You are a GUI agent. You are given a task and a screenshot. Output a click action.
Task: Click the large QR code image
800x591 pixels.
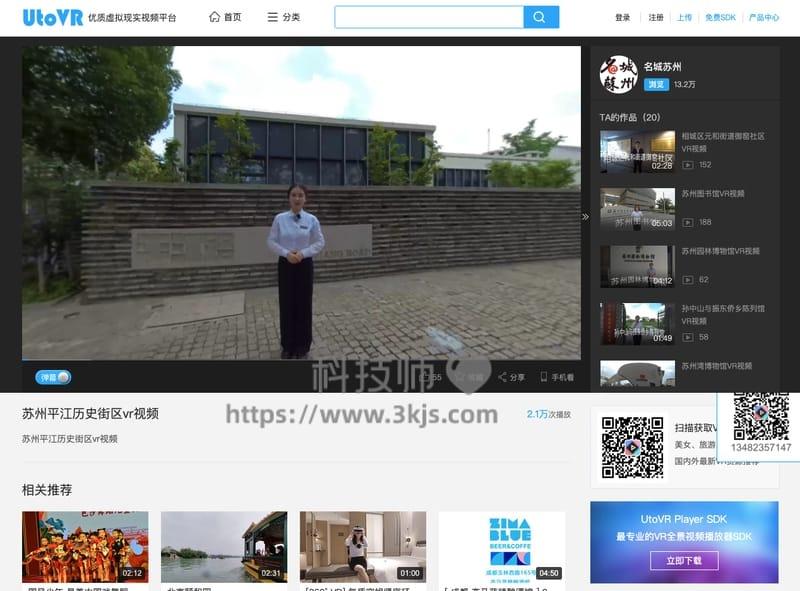(632, 447)
